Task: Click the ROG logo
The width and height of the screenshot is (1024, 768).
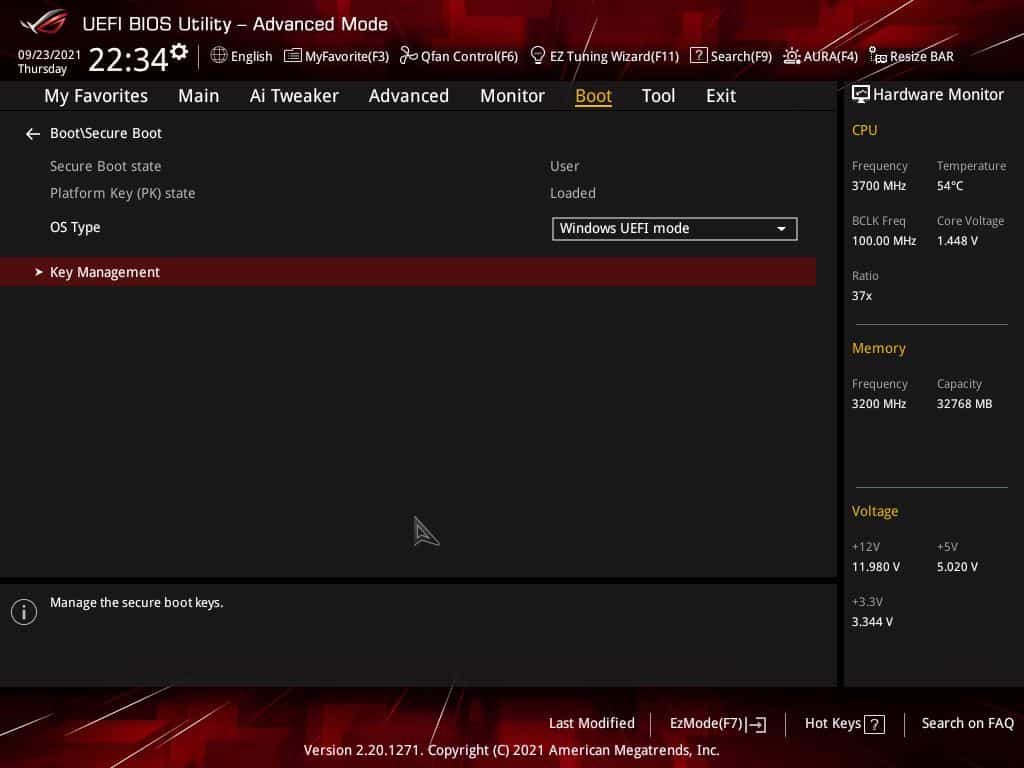Action: pyautogui.click(x=43, y=22)
